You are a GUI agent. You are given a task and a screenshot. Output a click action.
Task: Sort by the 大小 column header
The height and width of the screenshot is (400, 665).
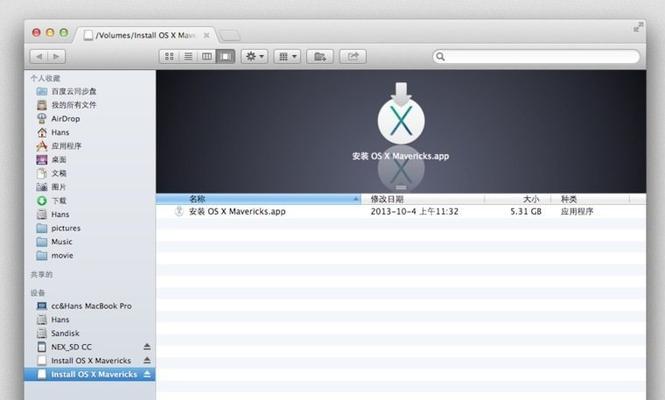pos(517,199)
